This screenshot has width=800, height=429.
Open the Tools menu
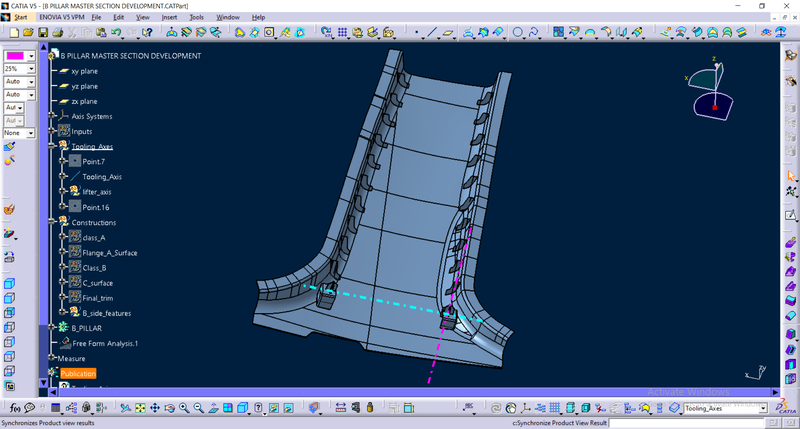pyautogui.click(x=196, y=17)
